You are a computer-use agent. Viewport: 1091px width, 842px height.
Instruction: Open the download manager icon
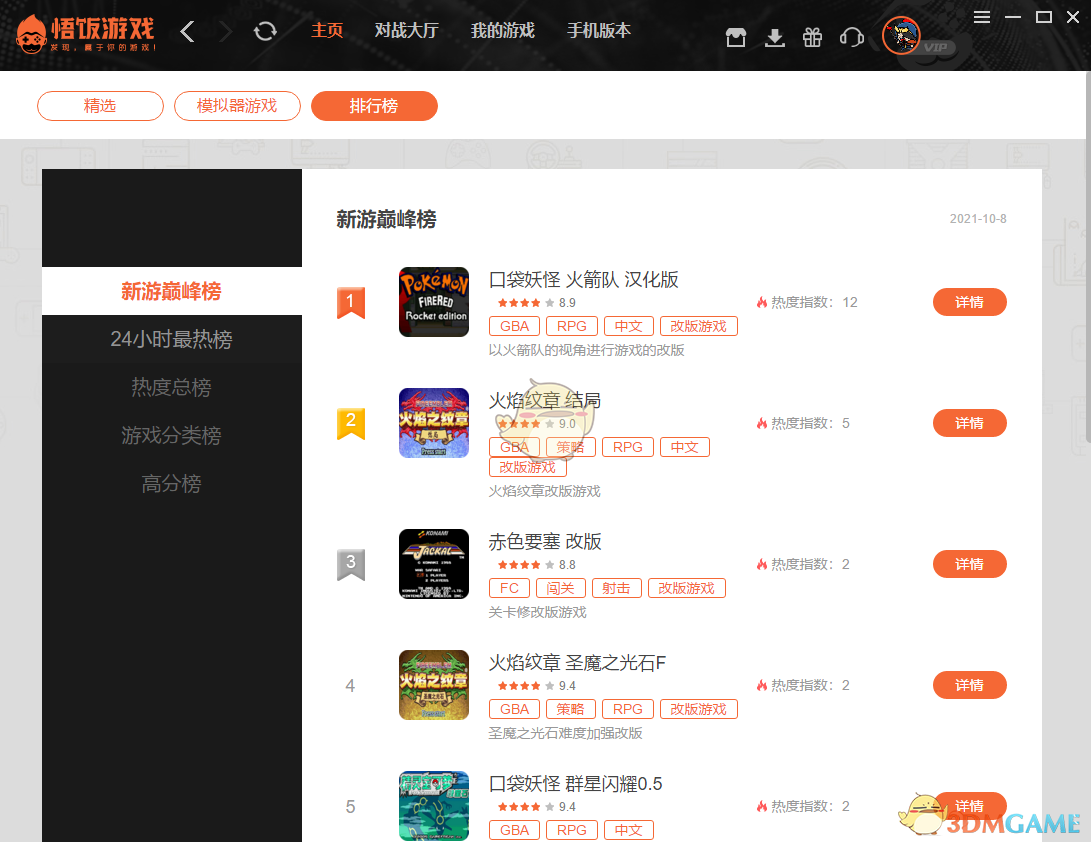point(774,37)
